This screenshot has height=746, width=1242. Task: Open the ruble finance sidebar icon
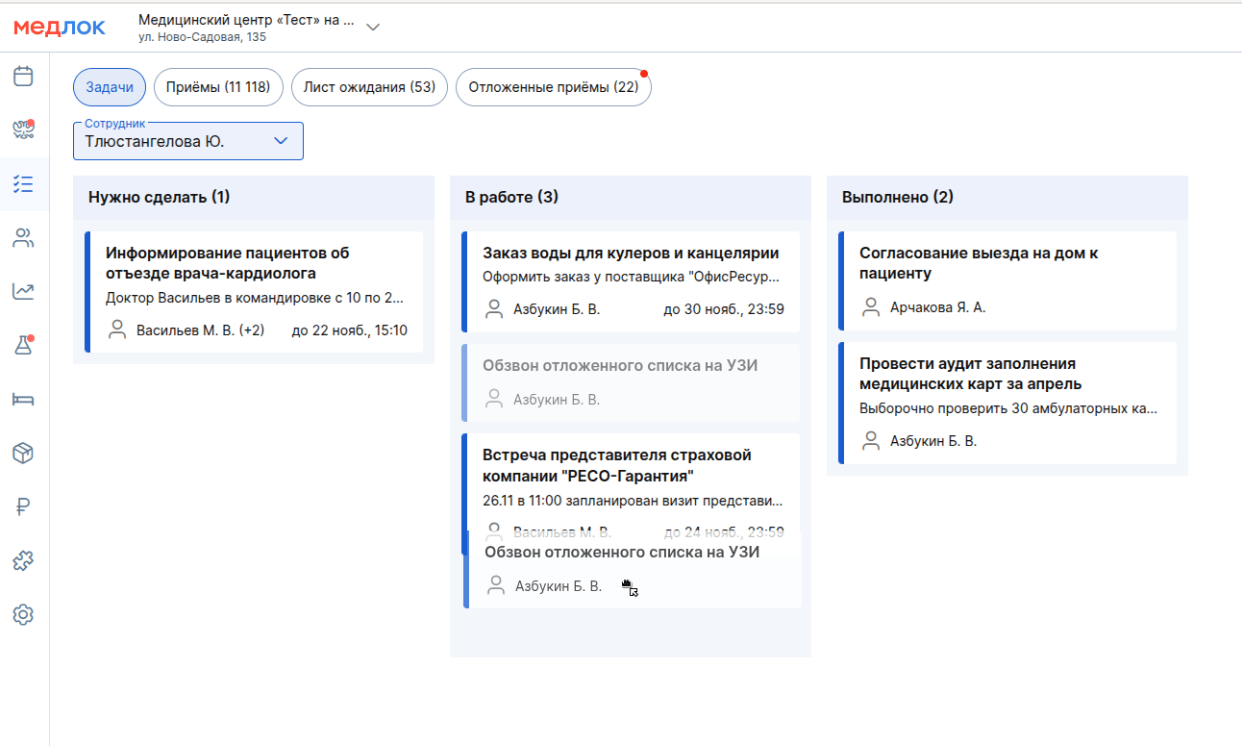23,508
